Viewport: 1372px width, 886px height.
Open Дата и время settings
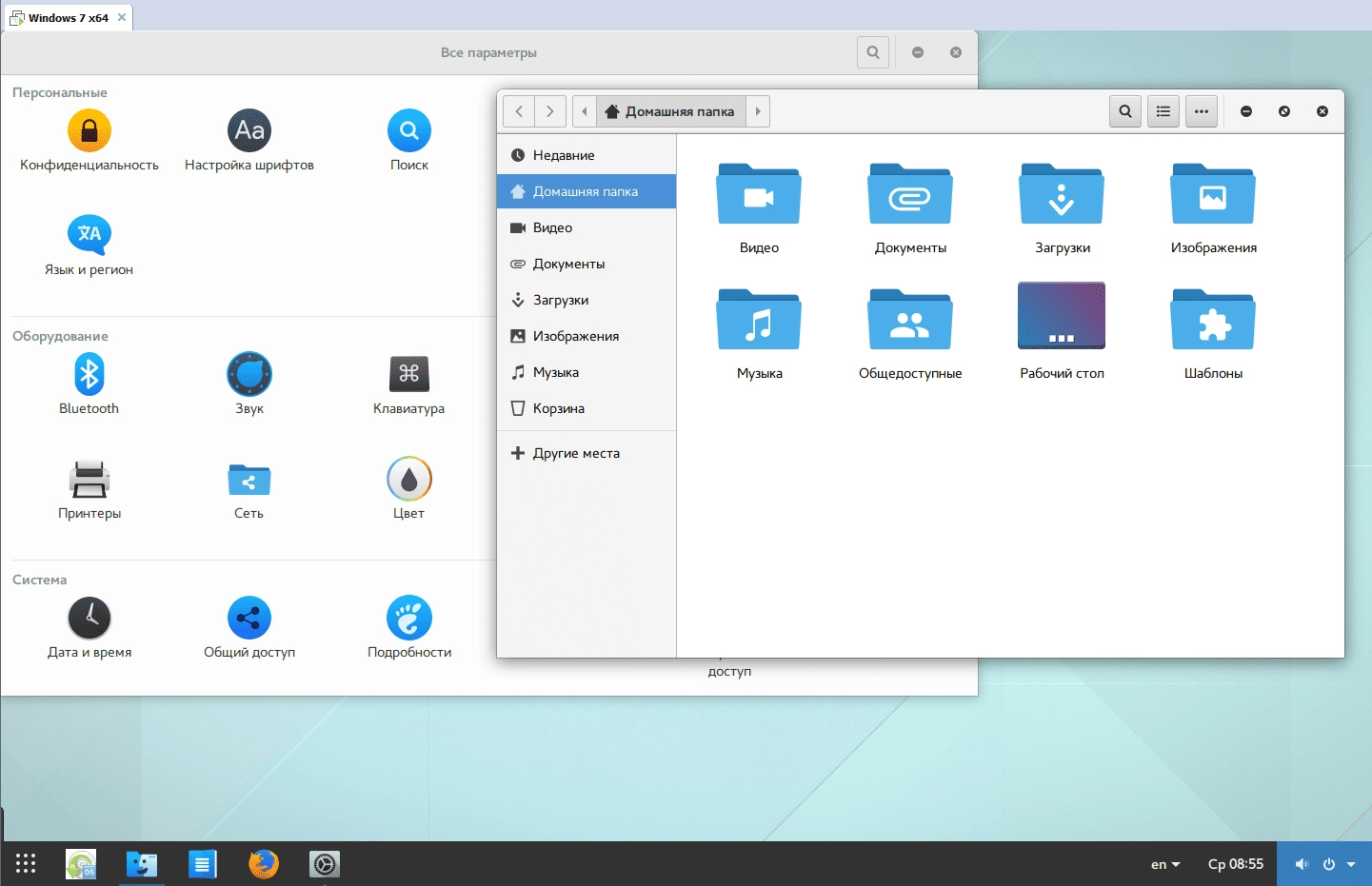[x=89, y=628]
